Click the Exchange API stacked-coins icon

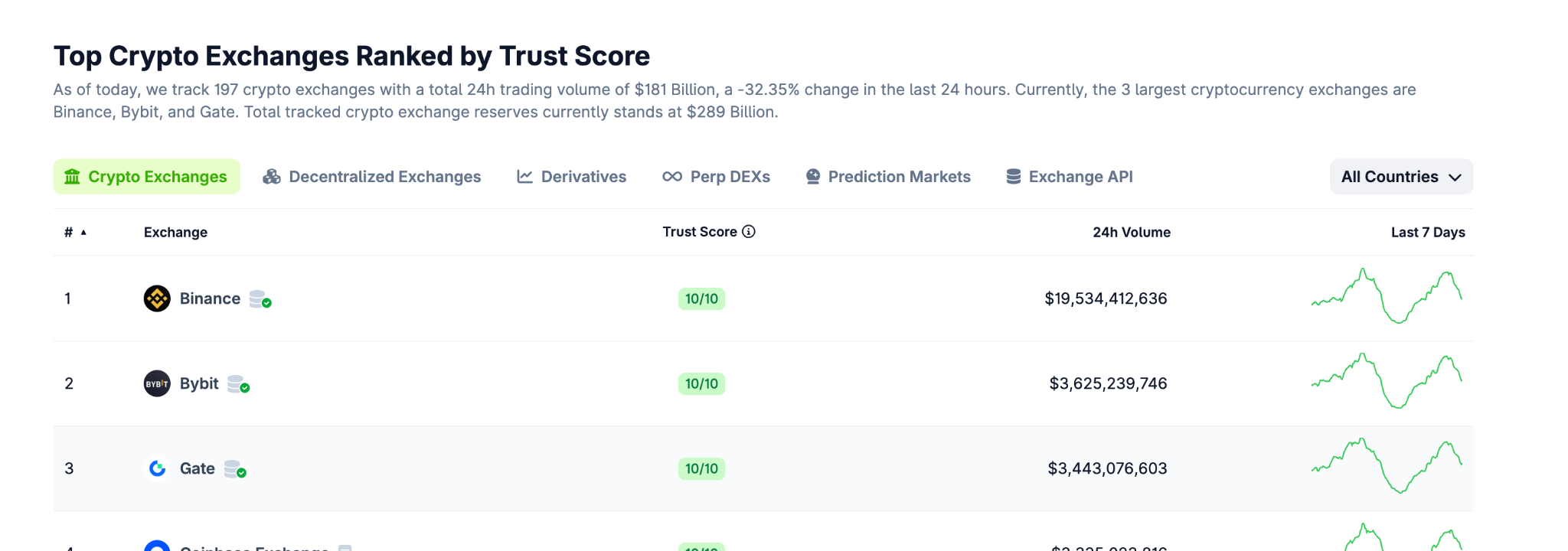(1012, 176)
